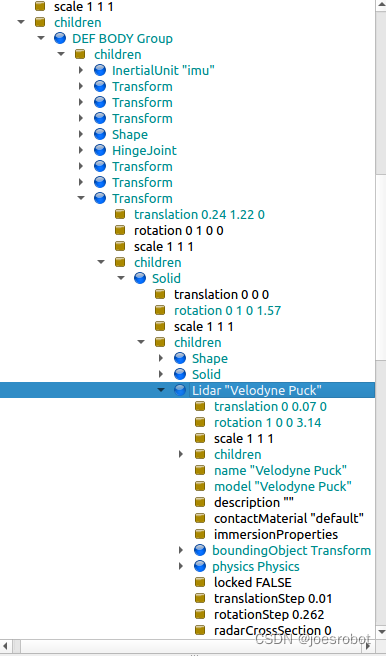
Task: Click the cube icon beside rotation 1 0 0 3.14
Action: coord(200,422)
